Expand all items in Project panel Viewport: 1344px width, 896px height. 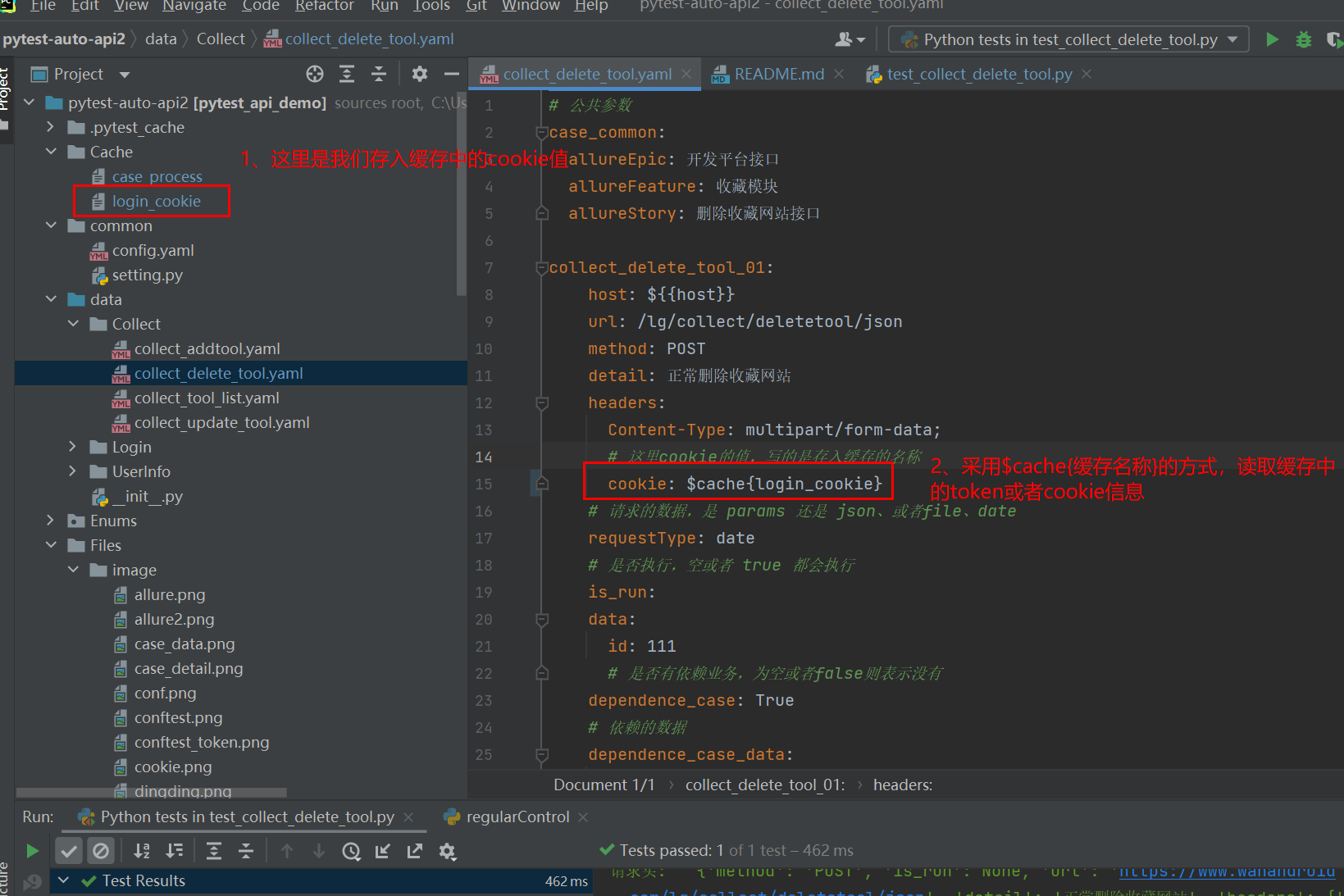(x=347, y=74)
